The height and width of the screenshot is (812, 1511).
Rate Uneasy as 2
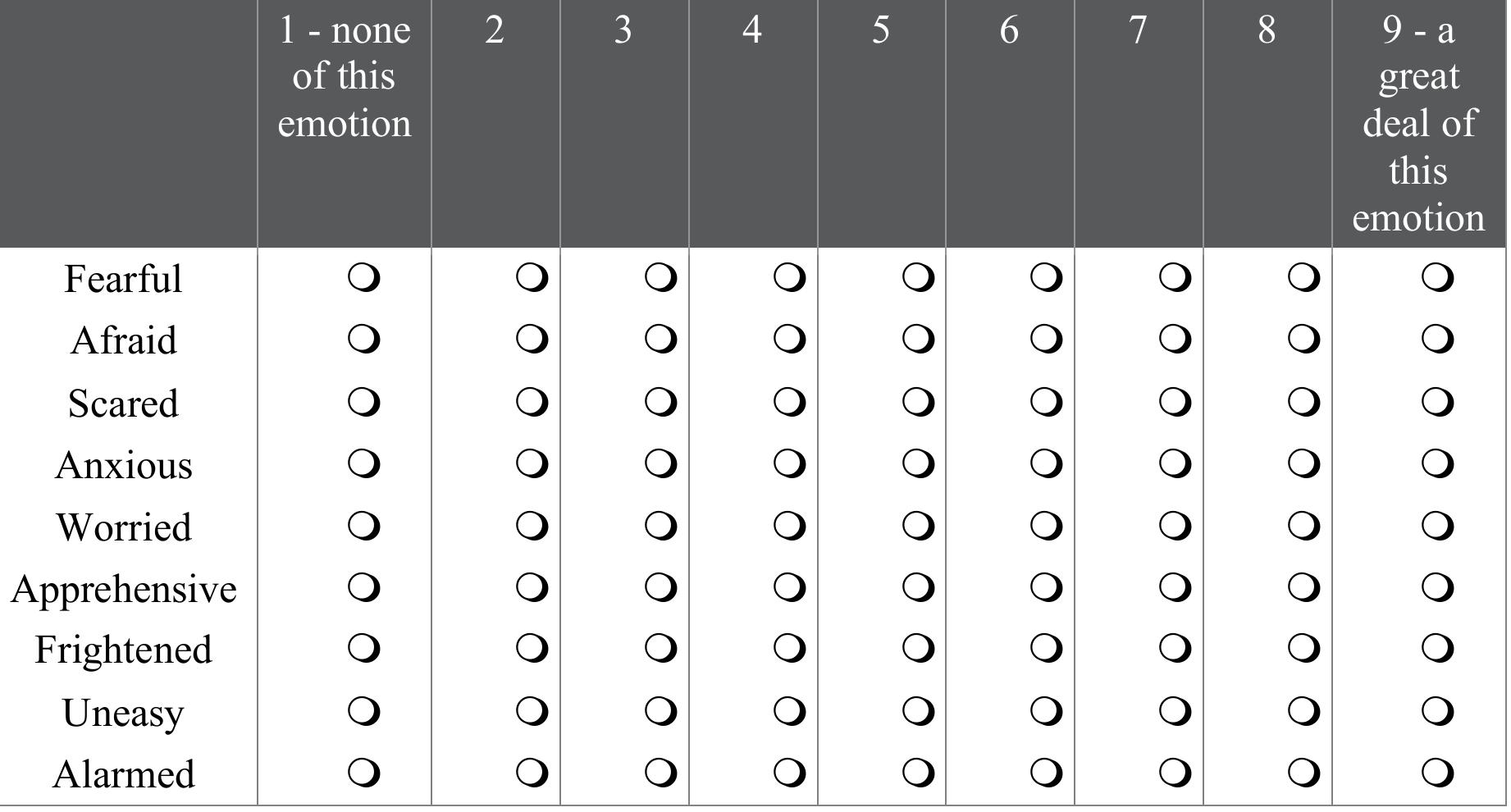[532, 711]
